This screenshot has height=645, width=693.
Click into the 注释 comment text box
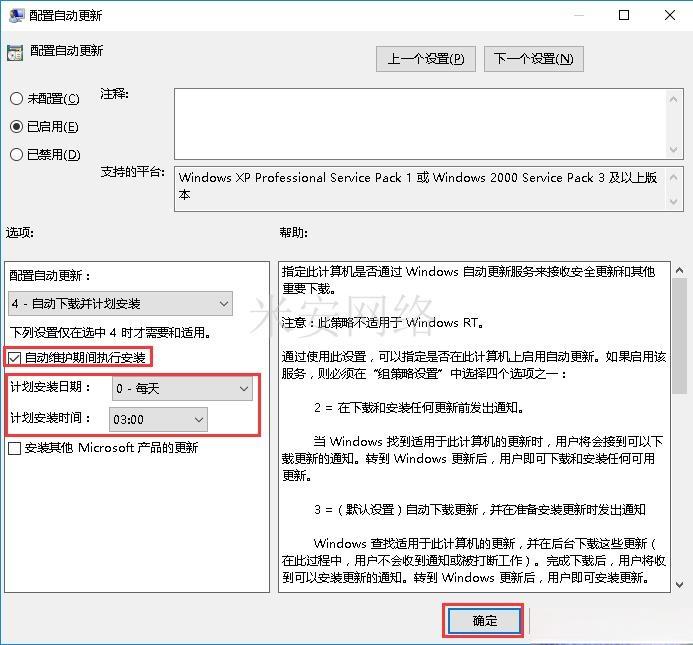point(420,124)
